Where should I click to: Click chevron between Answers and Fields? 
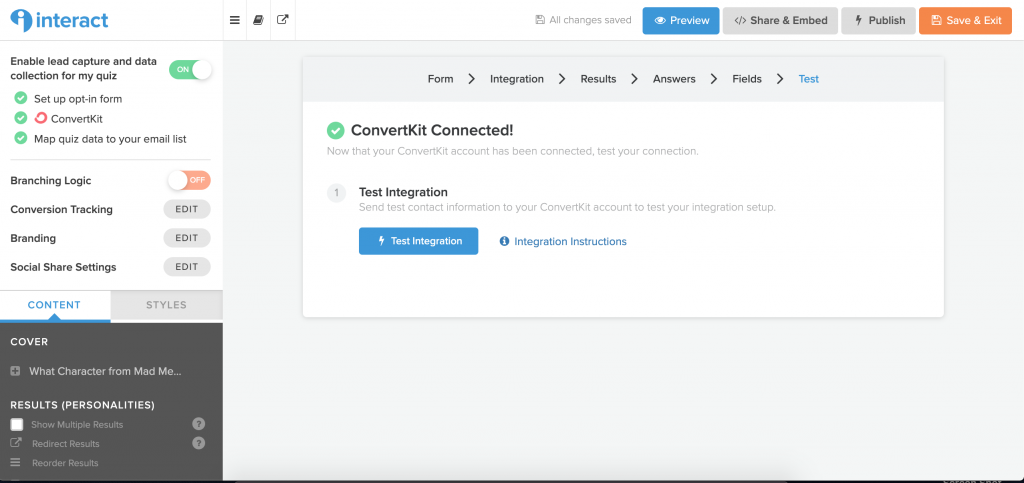[714, 79]
